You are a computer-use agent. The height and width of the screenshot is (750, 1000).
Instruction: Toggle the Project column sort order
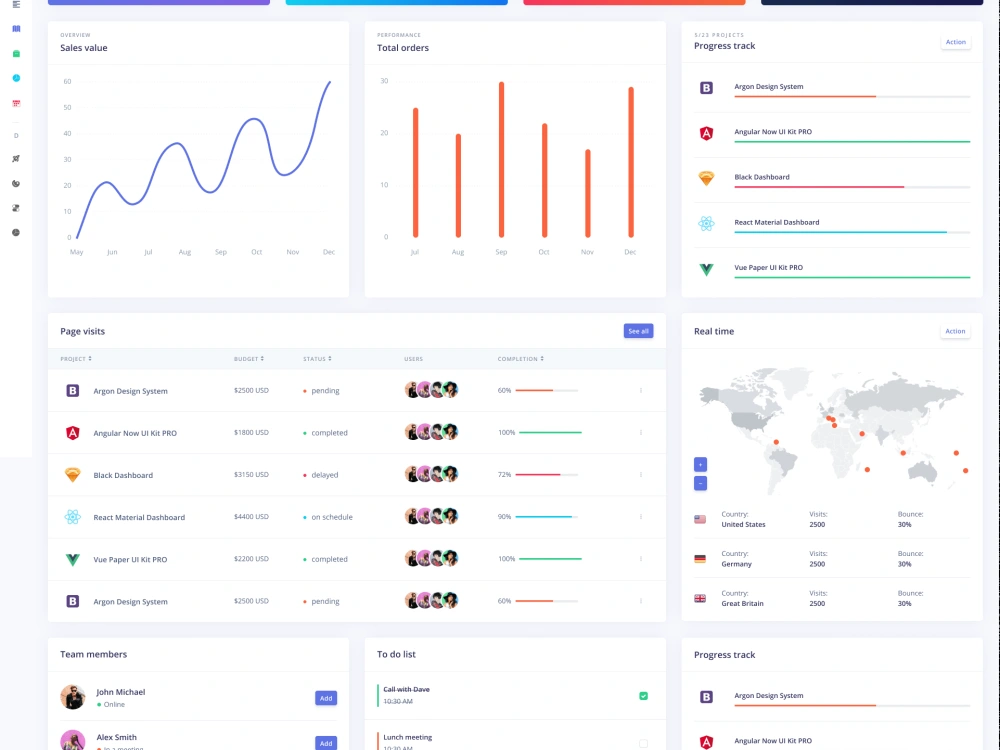click(77, 358)
